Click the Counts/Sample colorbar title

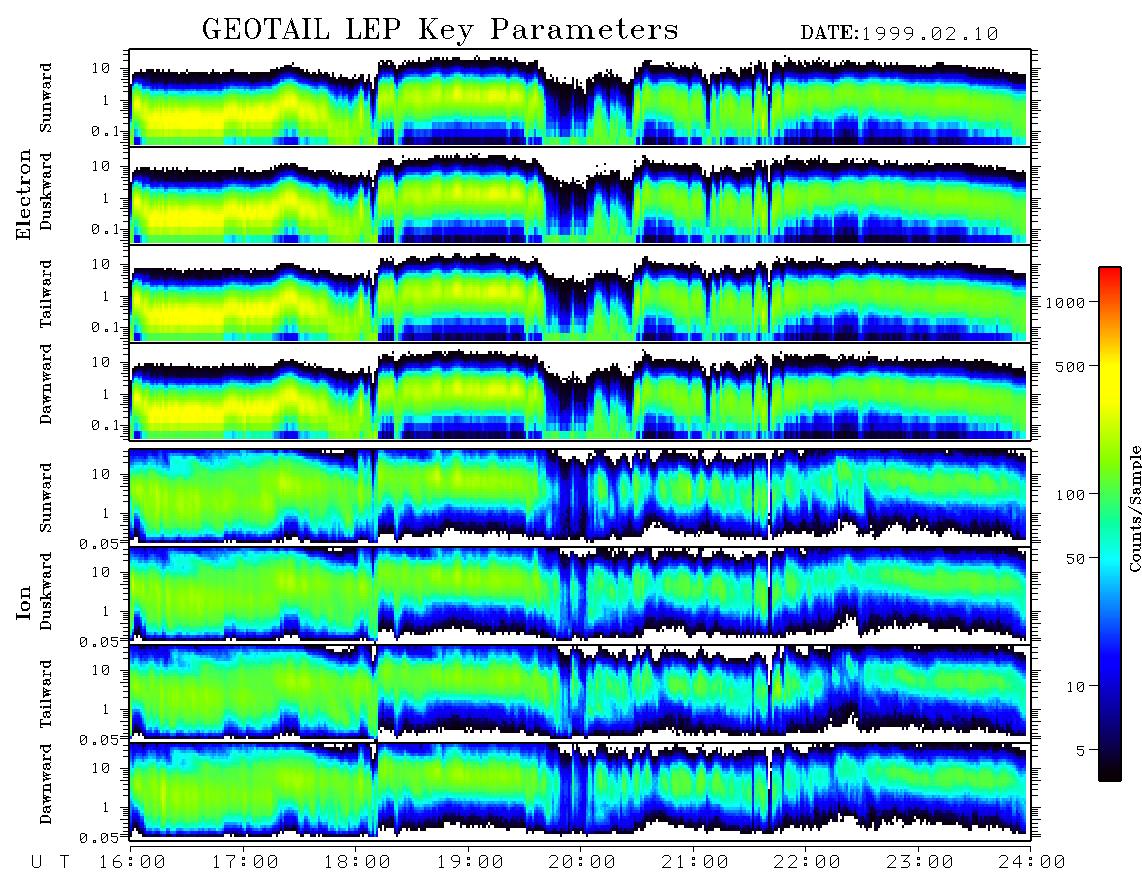[1134, 508]
